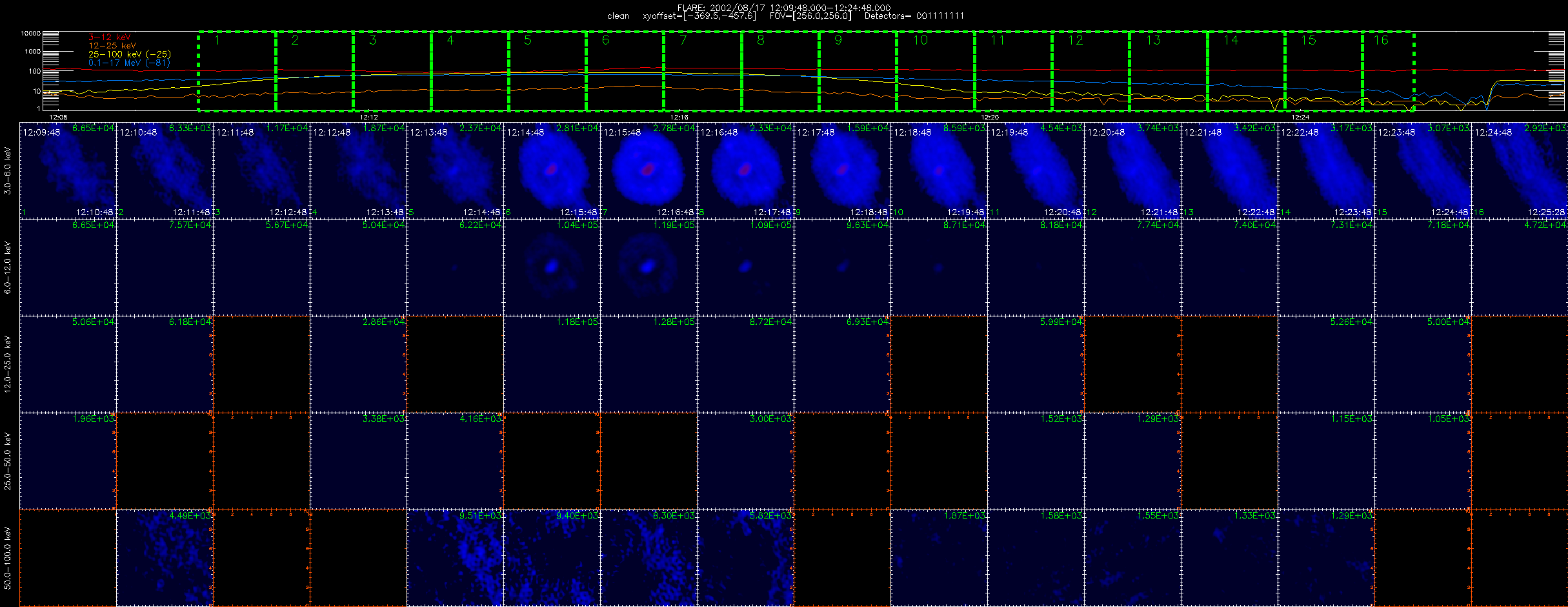Viewport: 1568px width, 607px height.
Task: Open the 25–50 keV panel with peak 1.96E+03
Action: click(68, 461)
